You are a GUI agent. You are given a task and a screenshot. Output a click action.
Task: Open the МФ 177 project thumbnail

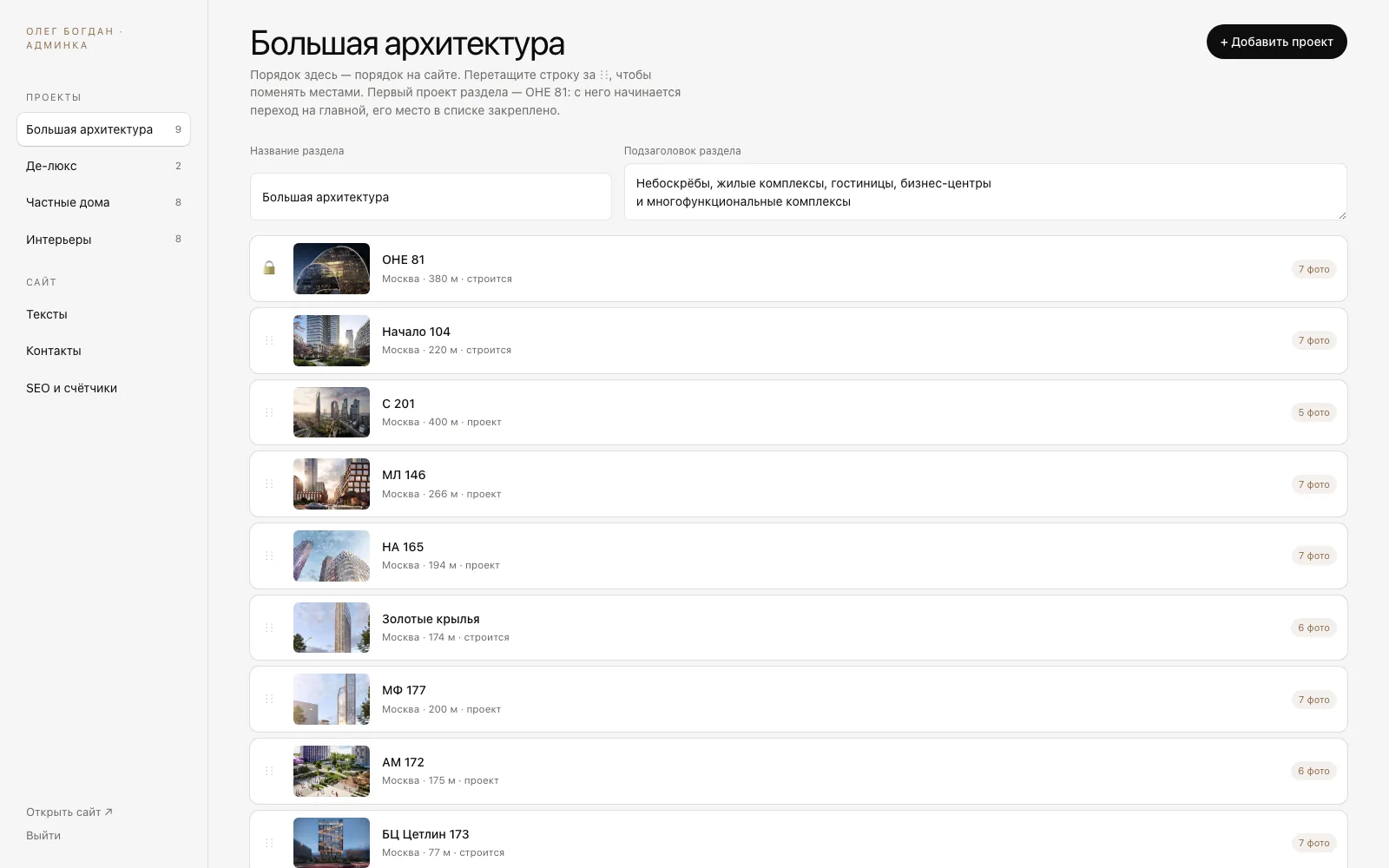pos(332,699)
